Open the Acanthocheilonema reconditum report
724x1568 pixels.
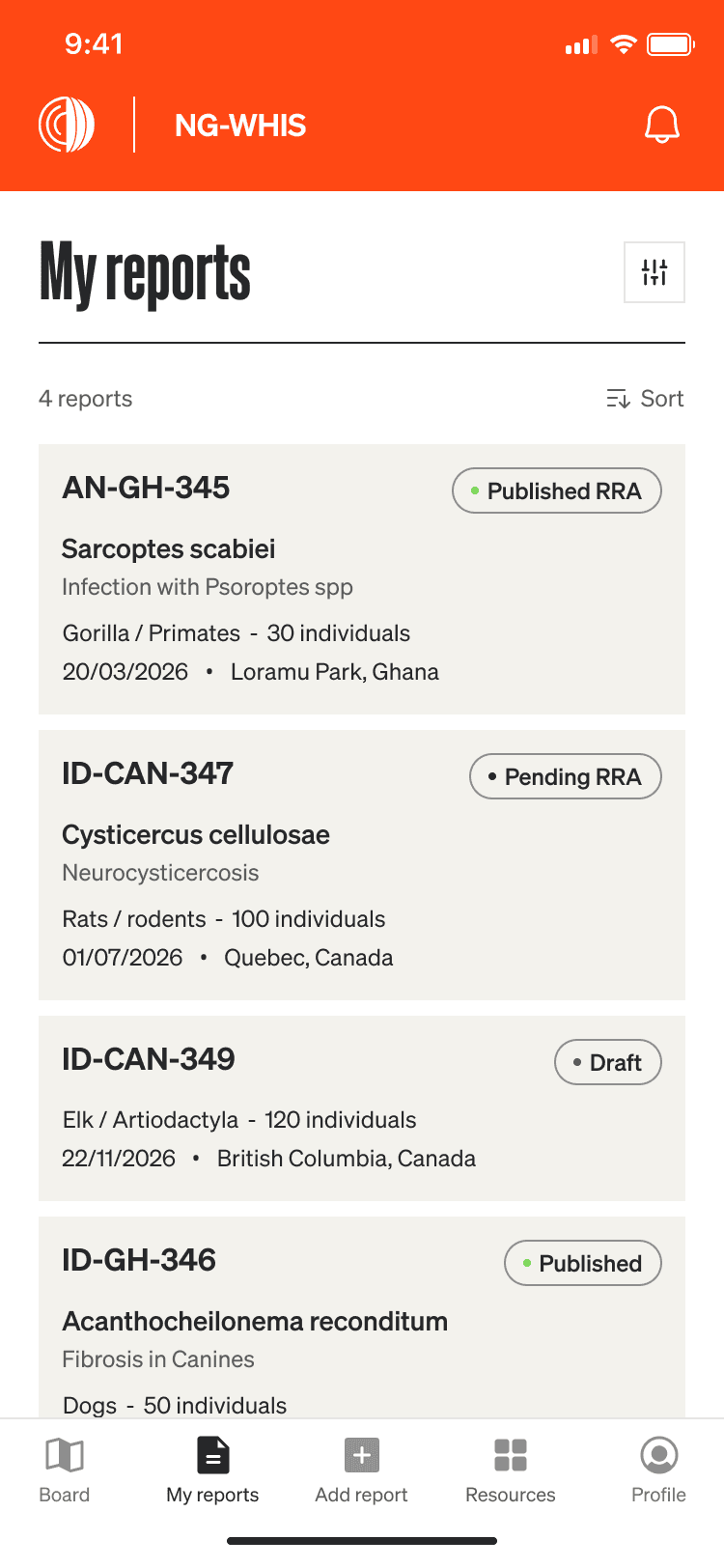point(255,1321)
